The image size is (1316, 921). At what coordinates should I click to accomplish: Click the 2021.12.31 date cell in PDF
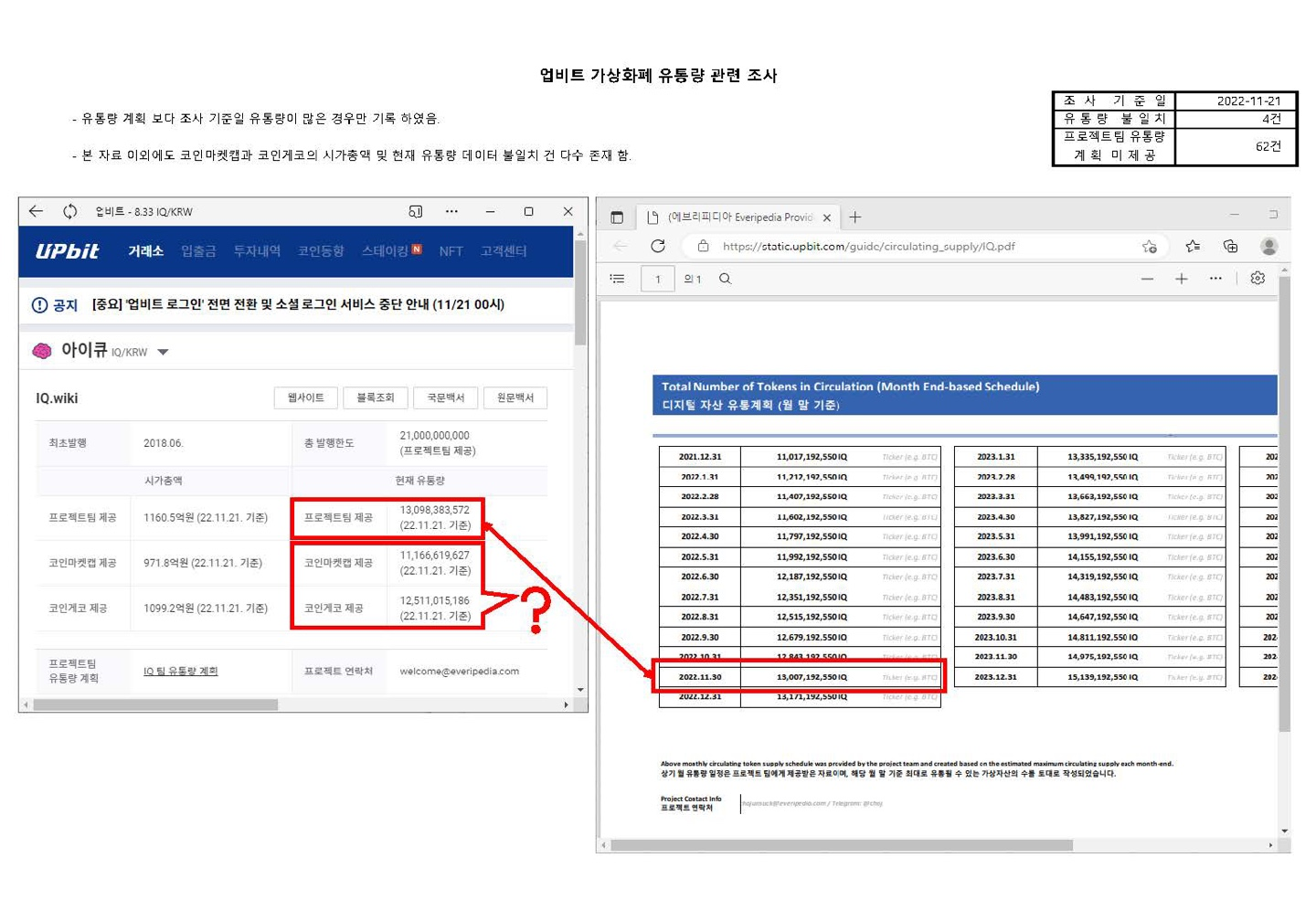700,457
